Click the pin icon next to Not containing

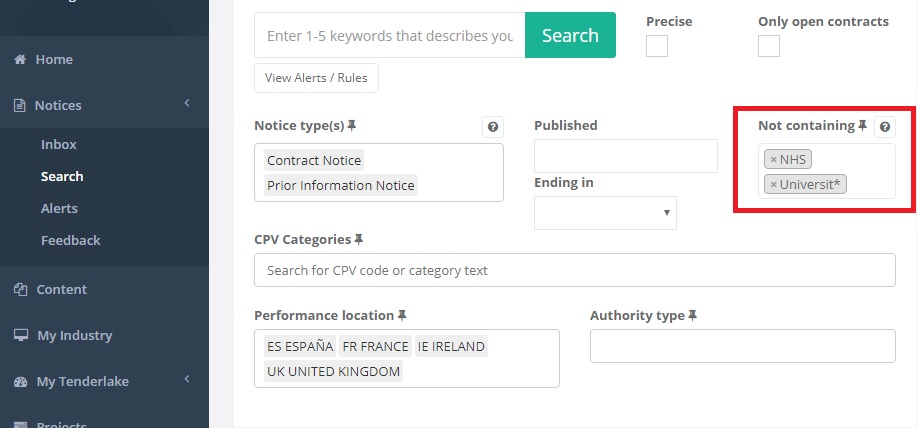click(x=862, y=126)
